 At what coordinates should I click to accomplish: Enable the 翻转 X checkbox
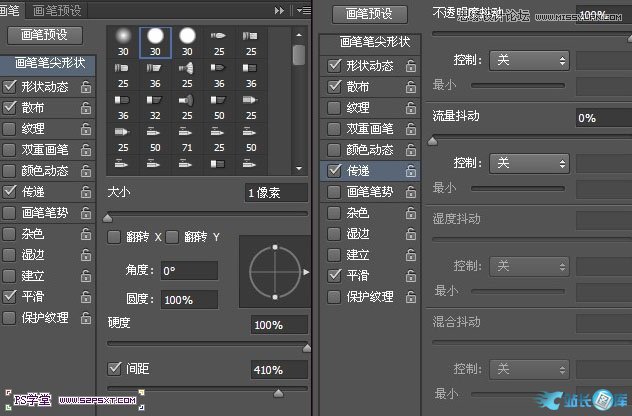(x=115, y=237)
